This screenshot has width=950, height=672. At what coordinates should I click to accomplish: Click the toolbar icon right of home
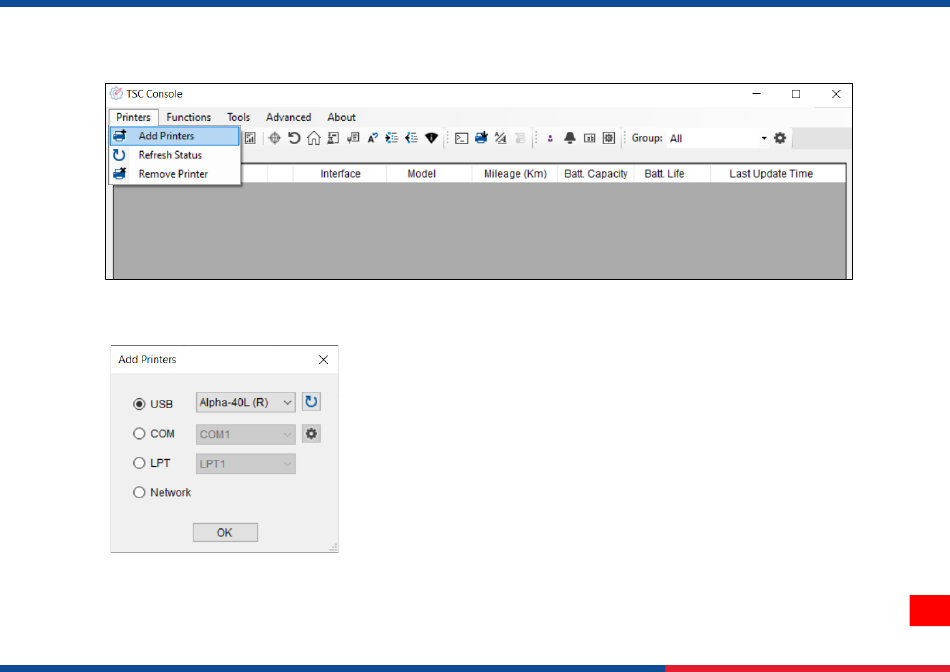(x=333, y=138)
